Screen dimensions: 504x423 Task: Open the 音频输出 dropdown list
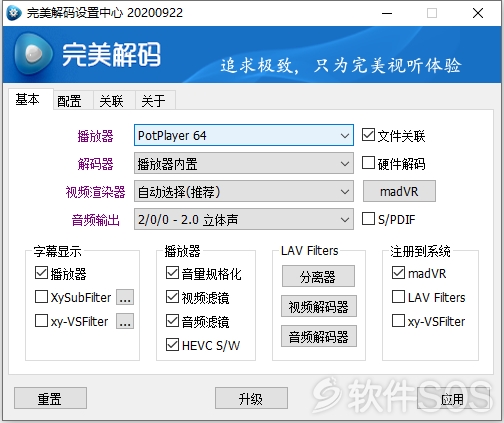tap(244, 219)
